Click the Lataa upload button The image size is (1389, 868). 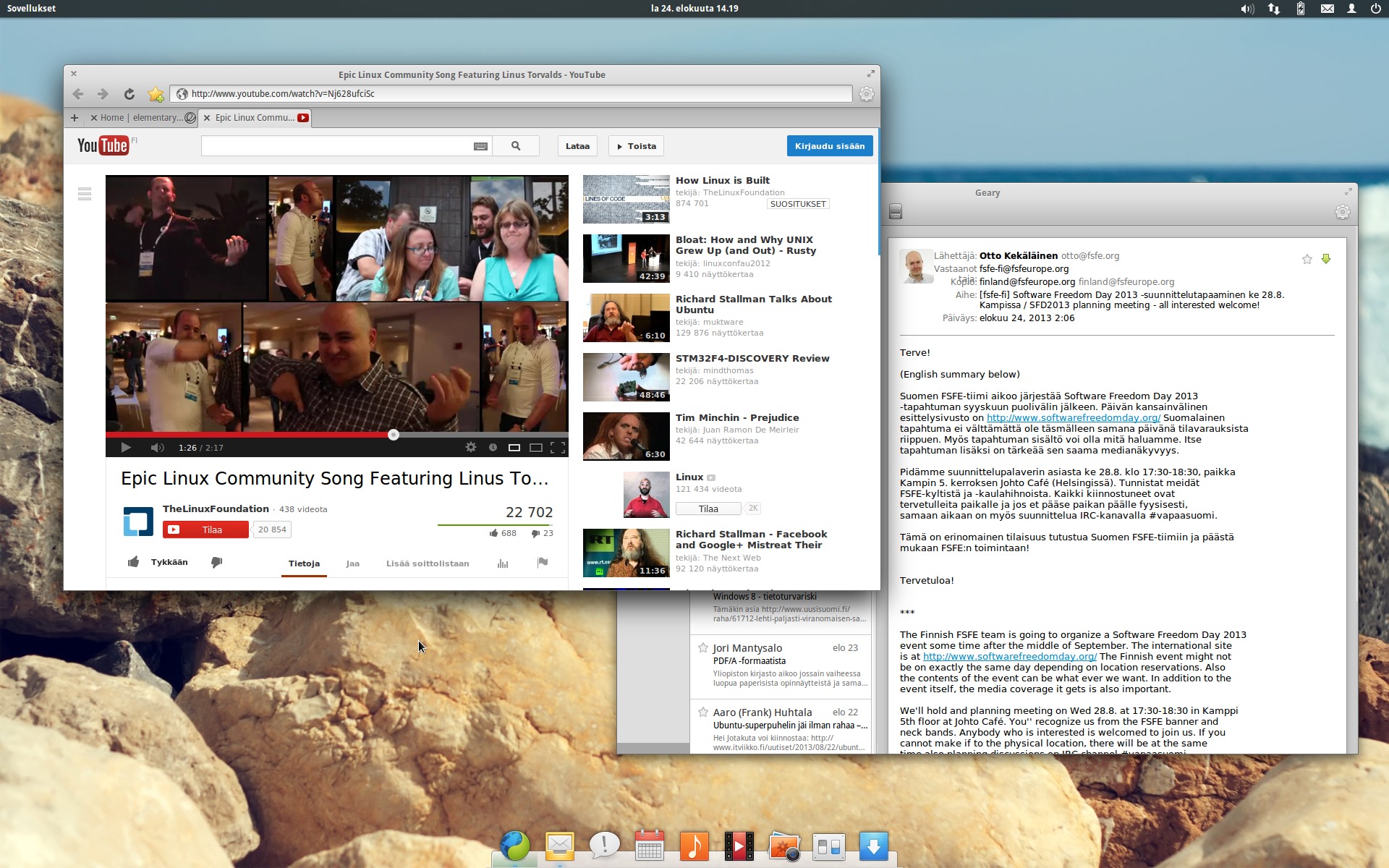coord(577,146)
